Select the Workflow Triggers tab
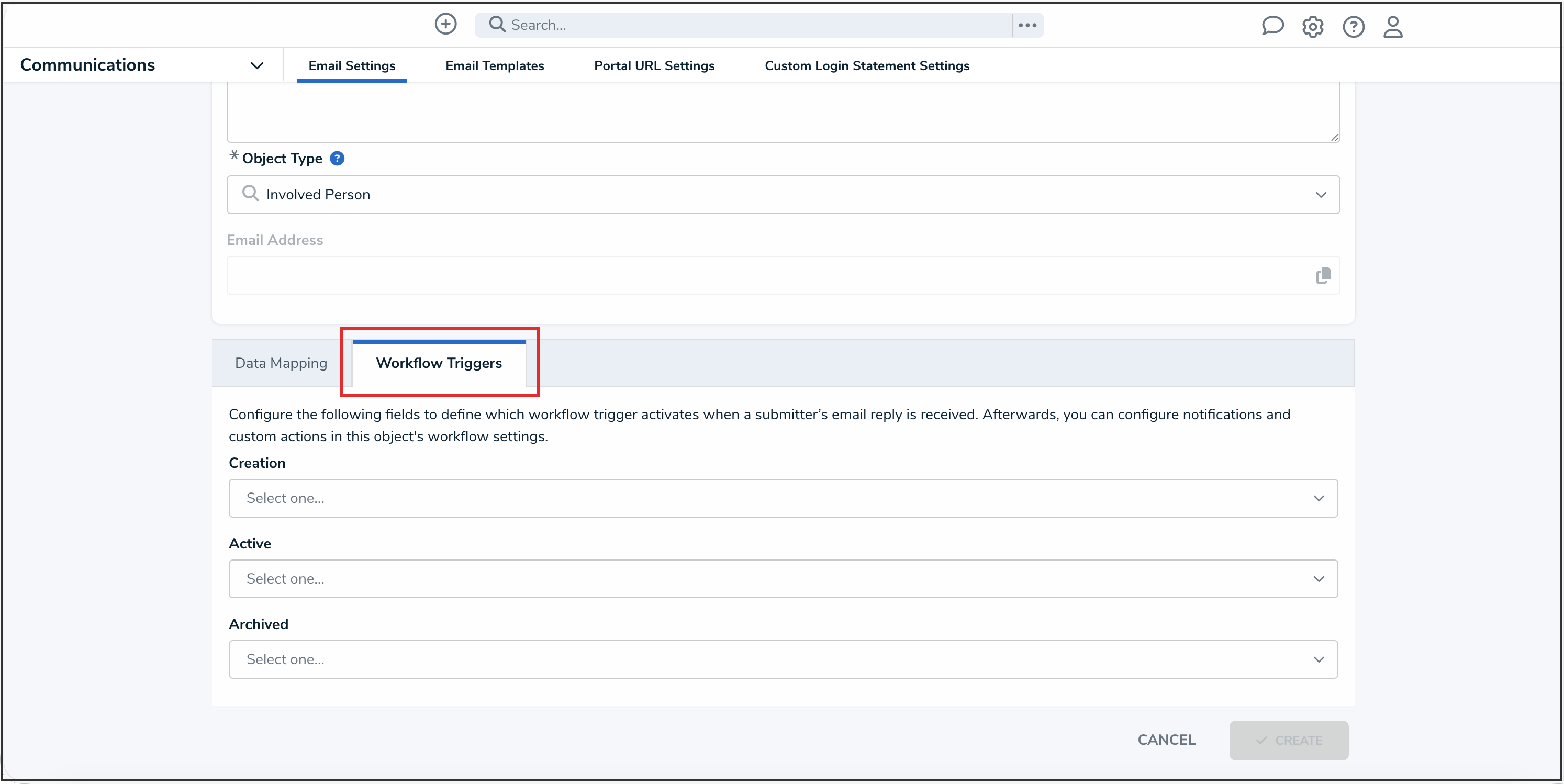 coord(439,363)
